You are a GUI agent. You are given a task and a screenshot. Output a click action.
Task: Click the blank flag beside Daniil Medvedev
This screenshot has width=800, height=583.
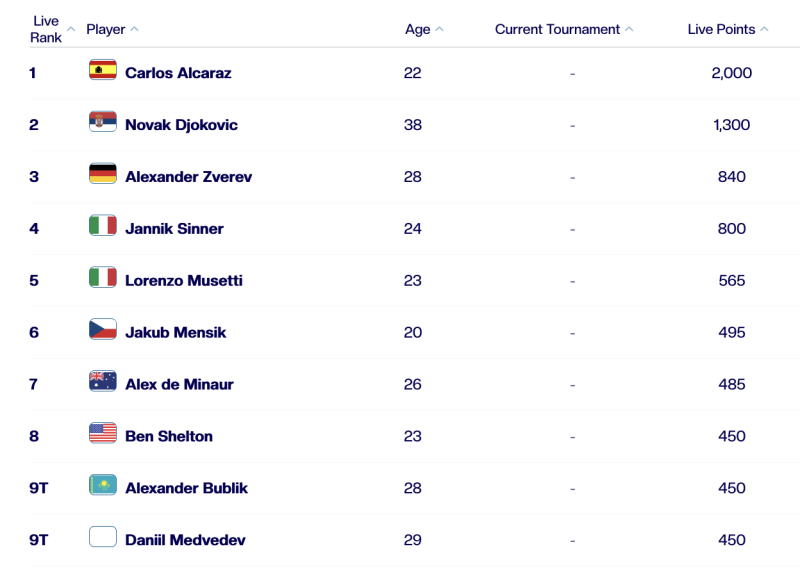103,537
